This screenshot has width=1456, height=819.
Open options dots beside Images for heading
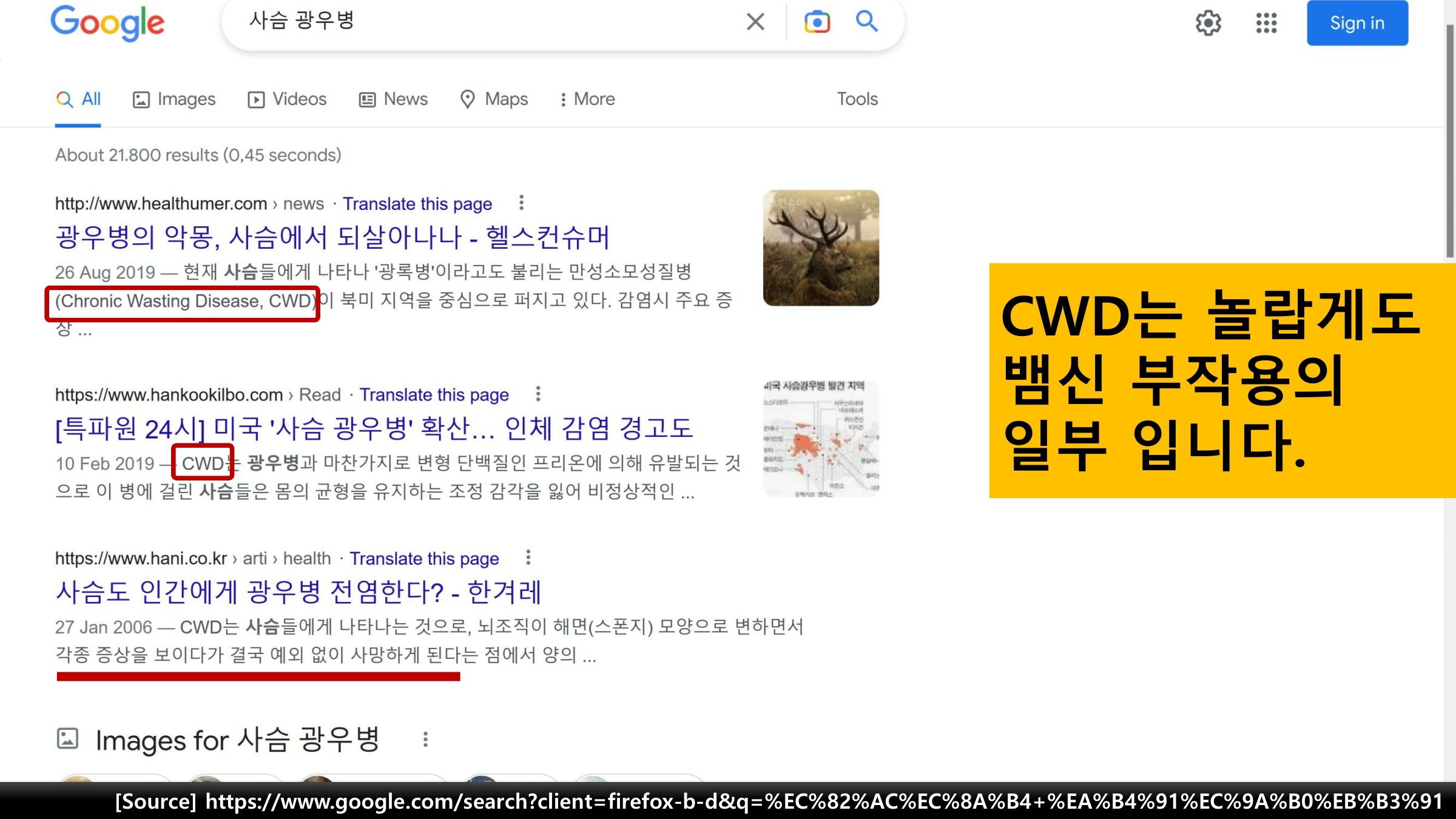click(425, 739)
